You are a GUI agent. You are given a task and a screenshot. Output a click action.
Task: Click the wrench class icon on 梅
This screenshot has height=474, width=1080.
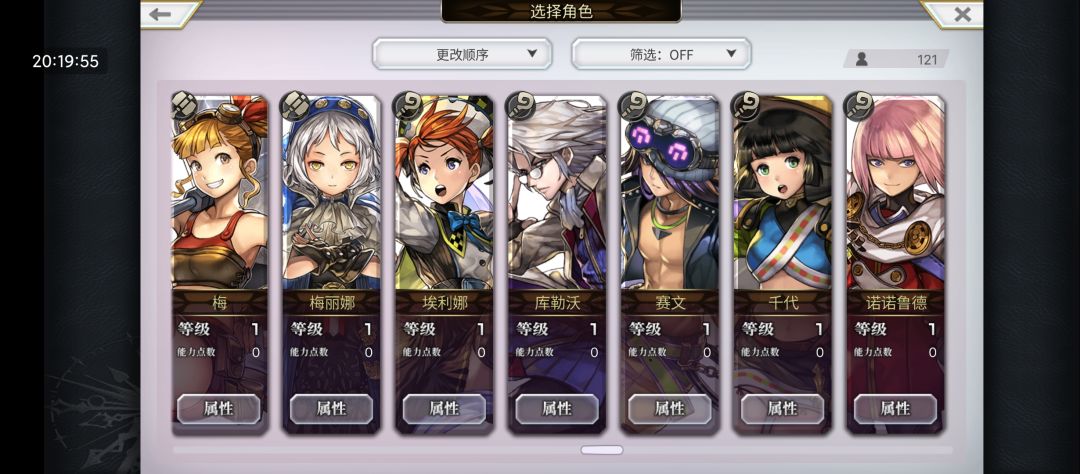pyautogui.click(x=184, y=106)
